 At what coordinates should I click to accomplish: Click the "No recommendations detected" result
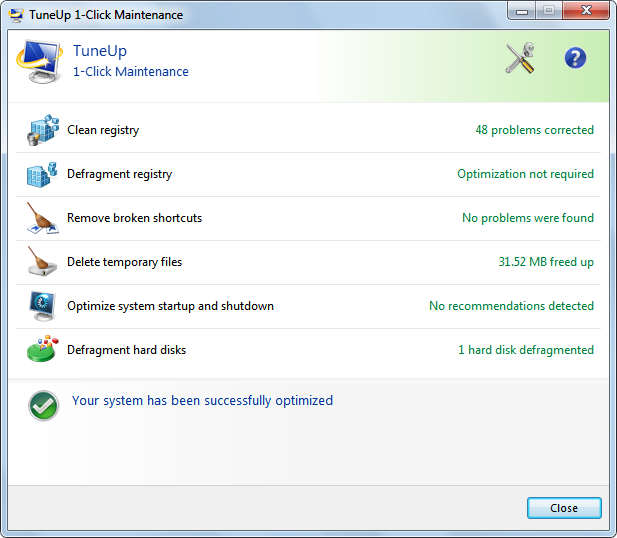(511, 306)
